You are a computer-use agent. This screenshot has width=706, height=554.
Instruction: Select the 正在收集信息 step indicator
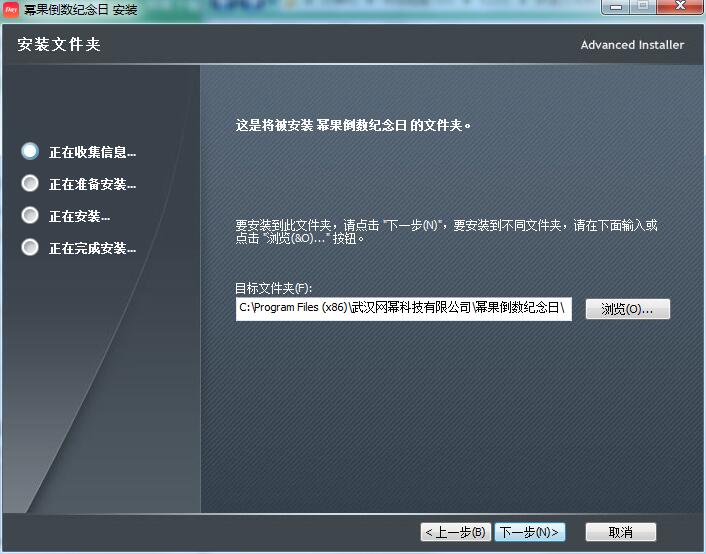30,151
